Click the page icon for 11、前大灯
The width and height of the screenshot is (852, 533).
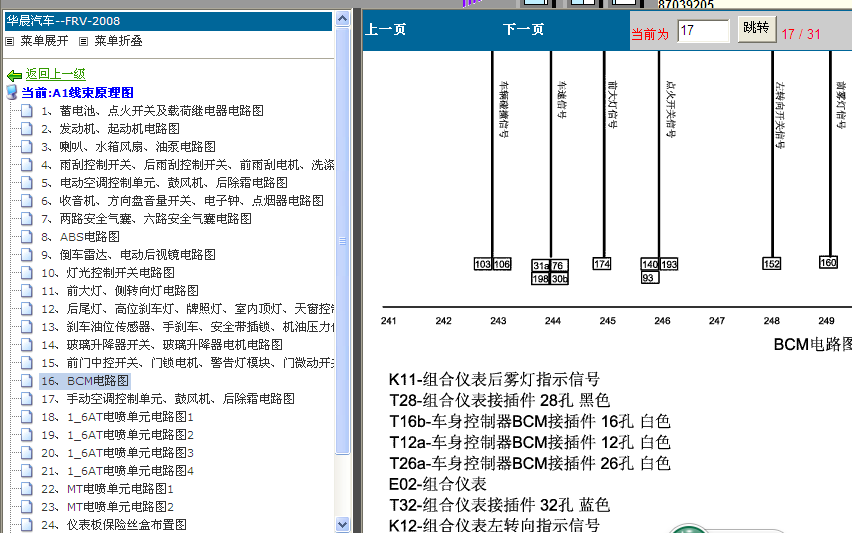click(x=27, y=291)
